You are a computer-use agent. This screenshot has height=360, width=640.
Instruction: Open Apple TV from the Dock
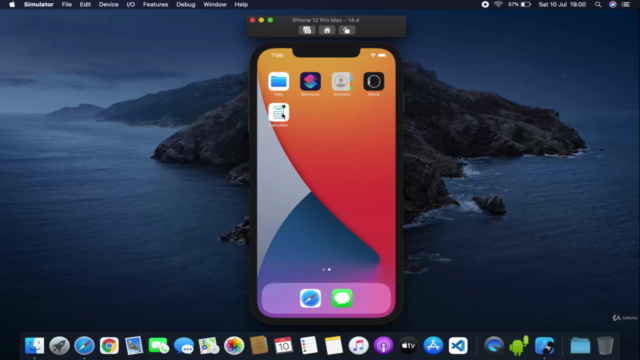click(408, 346)
